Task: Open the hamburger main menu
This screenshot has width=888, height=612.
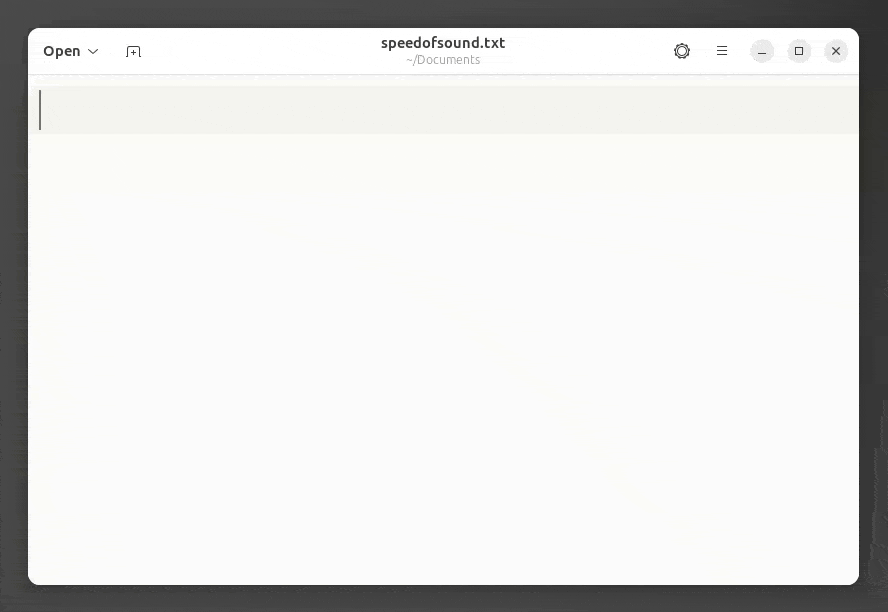Action: point(722,51)
